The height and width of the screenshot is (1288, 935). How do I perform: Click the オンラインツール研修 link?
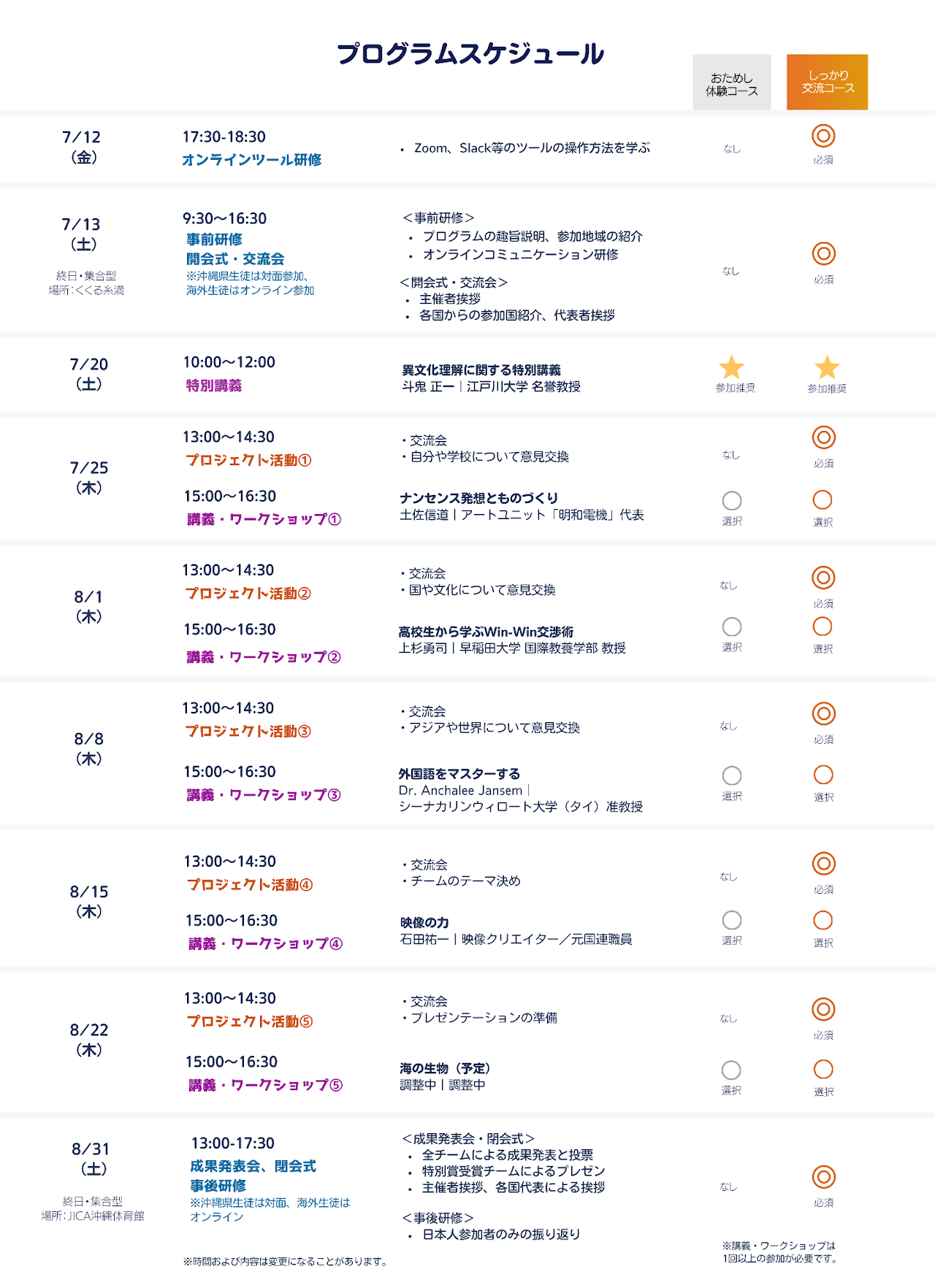point(252,160)
